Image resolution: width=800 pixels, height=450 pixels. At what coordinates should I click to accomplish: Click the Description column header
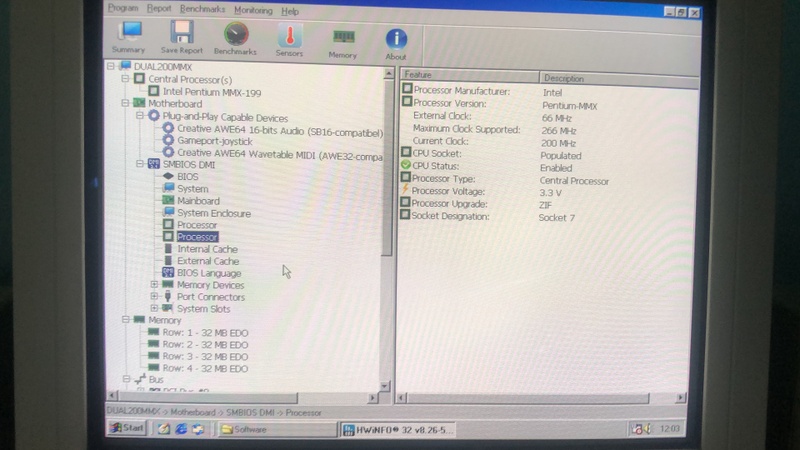pyautogui.click(x=619, y=79)
